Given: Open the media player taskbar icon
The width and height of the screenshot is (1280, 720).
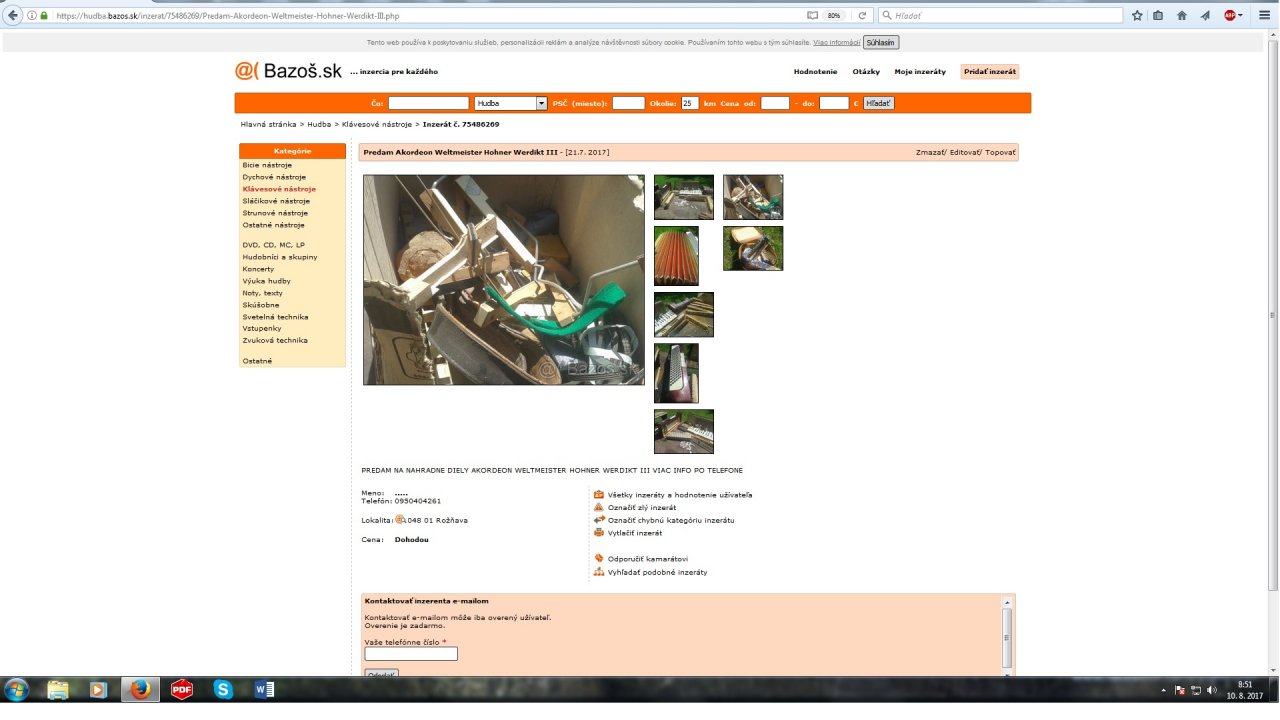Looking at the screenshot, I should point(98,689).
